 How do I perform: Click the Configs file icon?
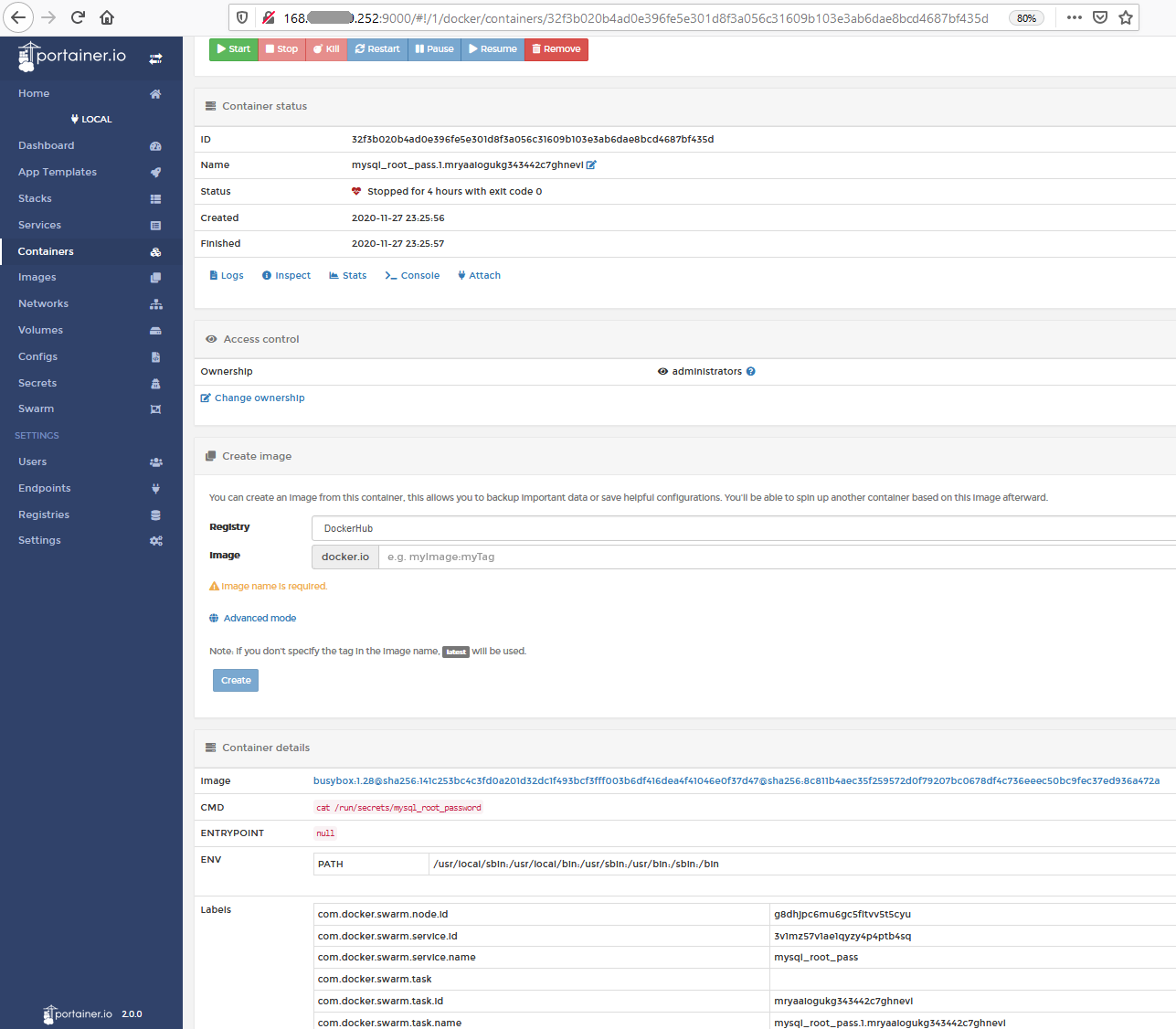155,357
